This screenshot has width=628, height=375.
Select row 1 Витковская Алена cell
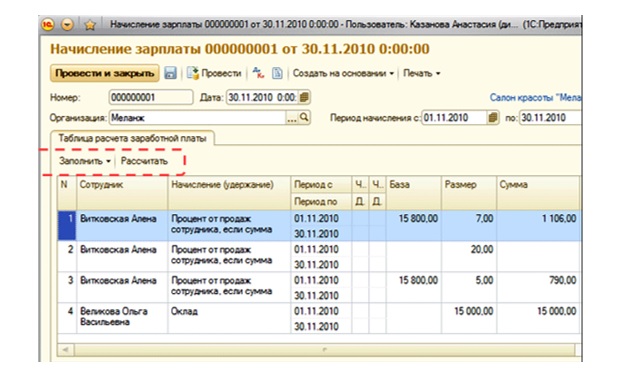(122, 225)
